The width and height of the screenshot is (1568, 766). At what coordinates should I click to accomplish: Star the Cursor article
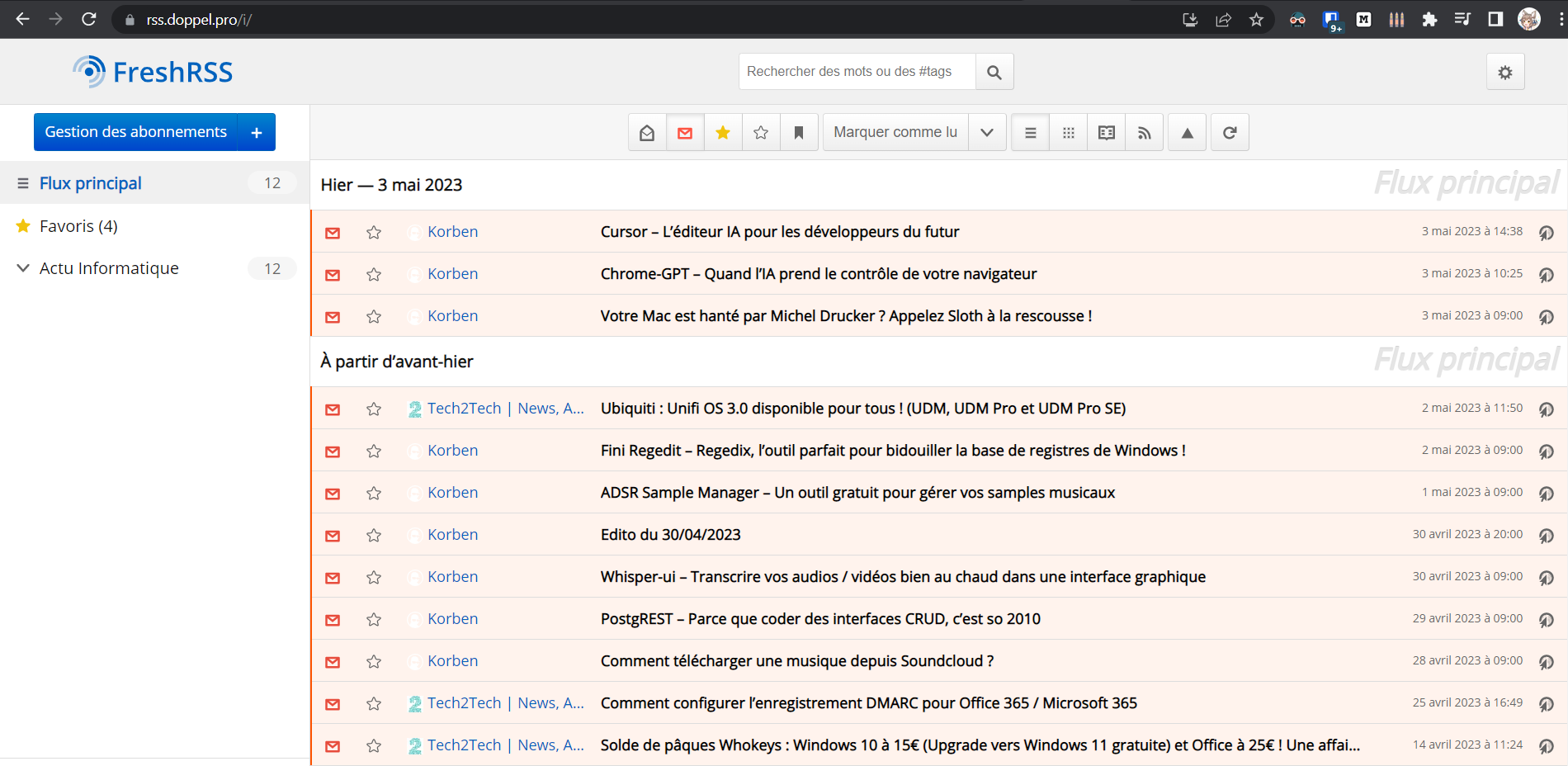[374, 233]
